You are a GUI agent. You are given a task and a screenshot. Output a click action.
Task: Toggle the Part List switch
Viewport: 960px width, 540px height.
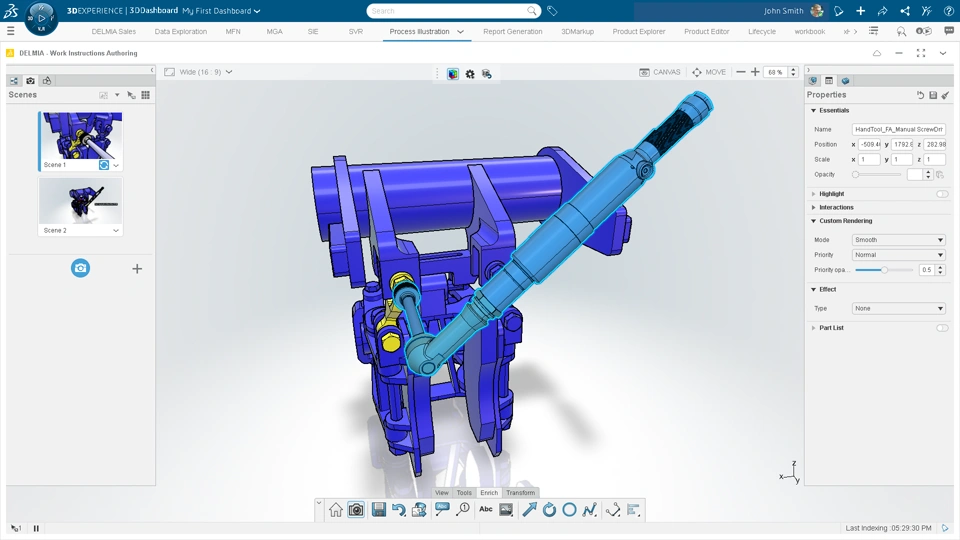click(942, 328)
